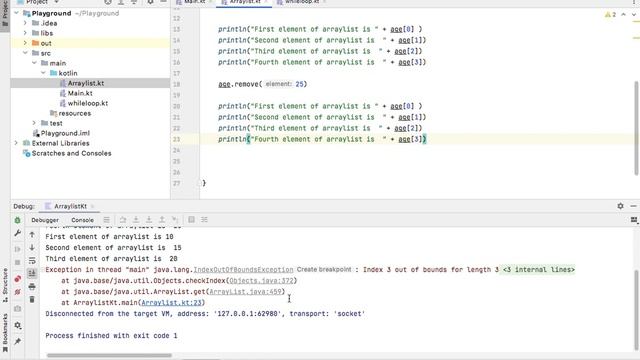640x360 pixels.
Task: Toggle scroll to end of console
Action: pos(32,273)
